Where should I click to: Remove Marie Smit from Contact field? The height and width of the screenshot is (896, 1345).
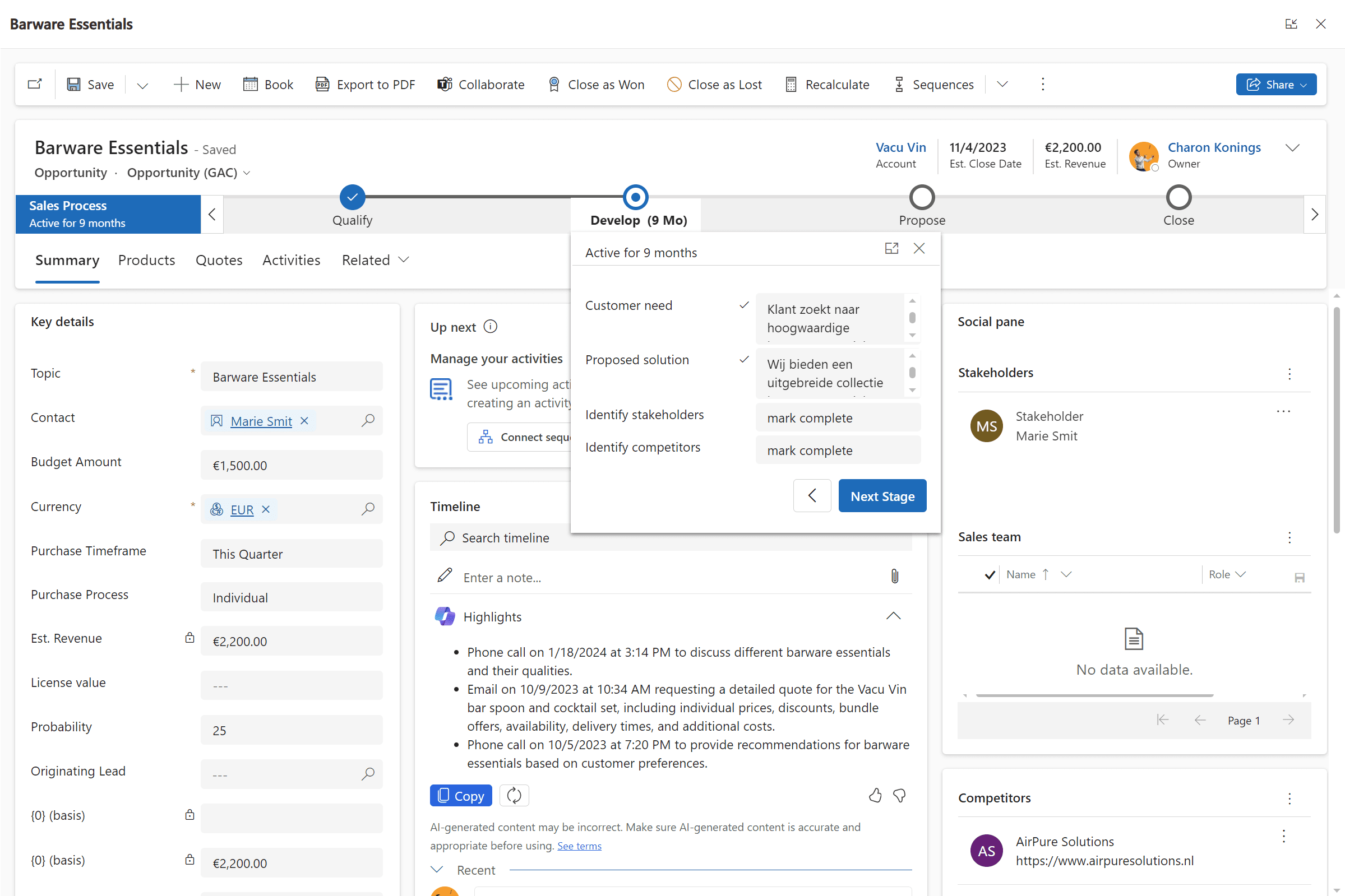tap(304, 421)
